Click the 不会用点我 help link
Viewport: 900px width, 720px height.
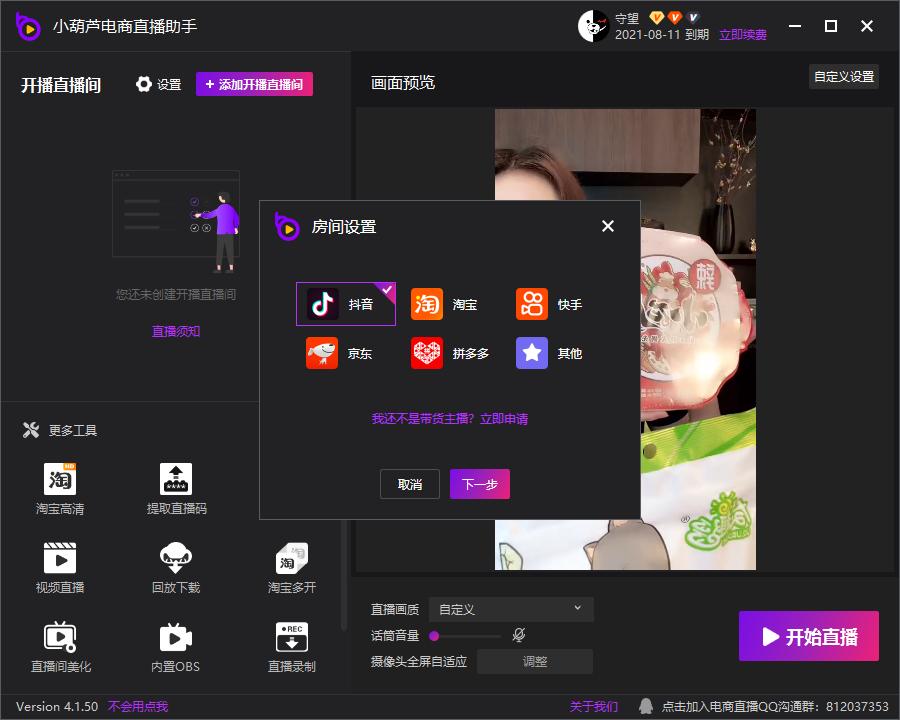(x=138, y=706)
